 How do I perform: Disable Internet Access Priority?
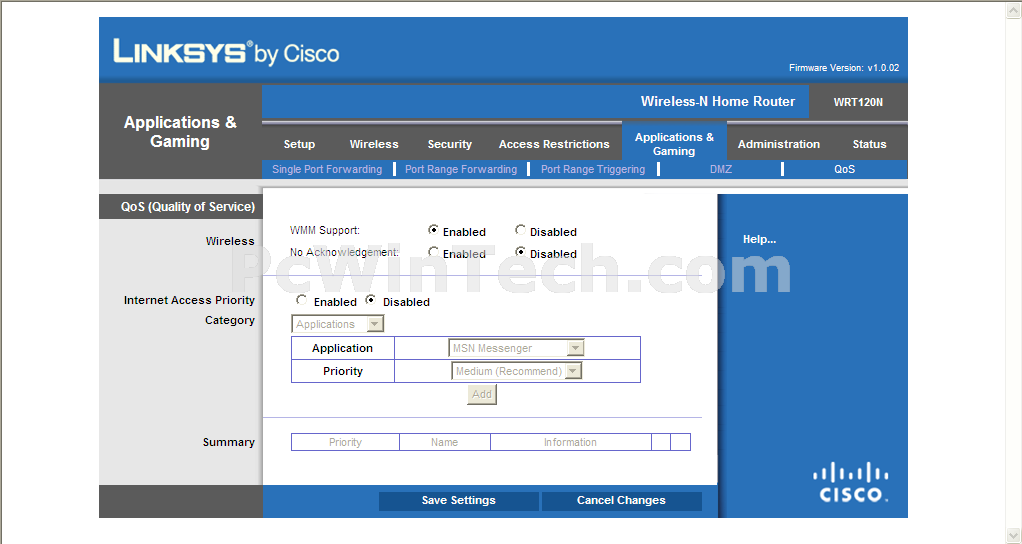pyautogui.click(x=370, y=300)
